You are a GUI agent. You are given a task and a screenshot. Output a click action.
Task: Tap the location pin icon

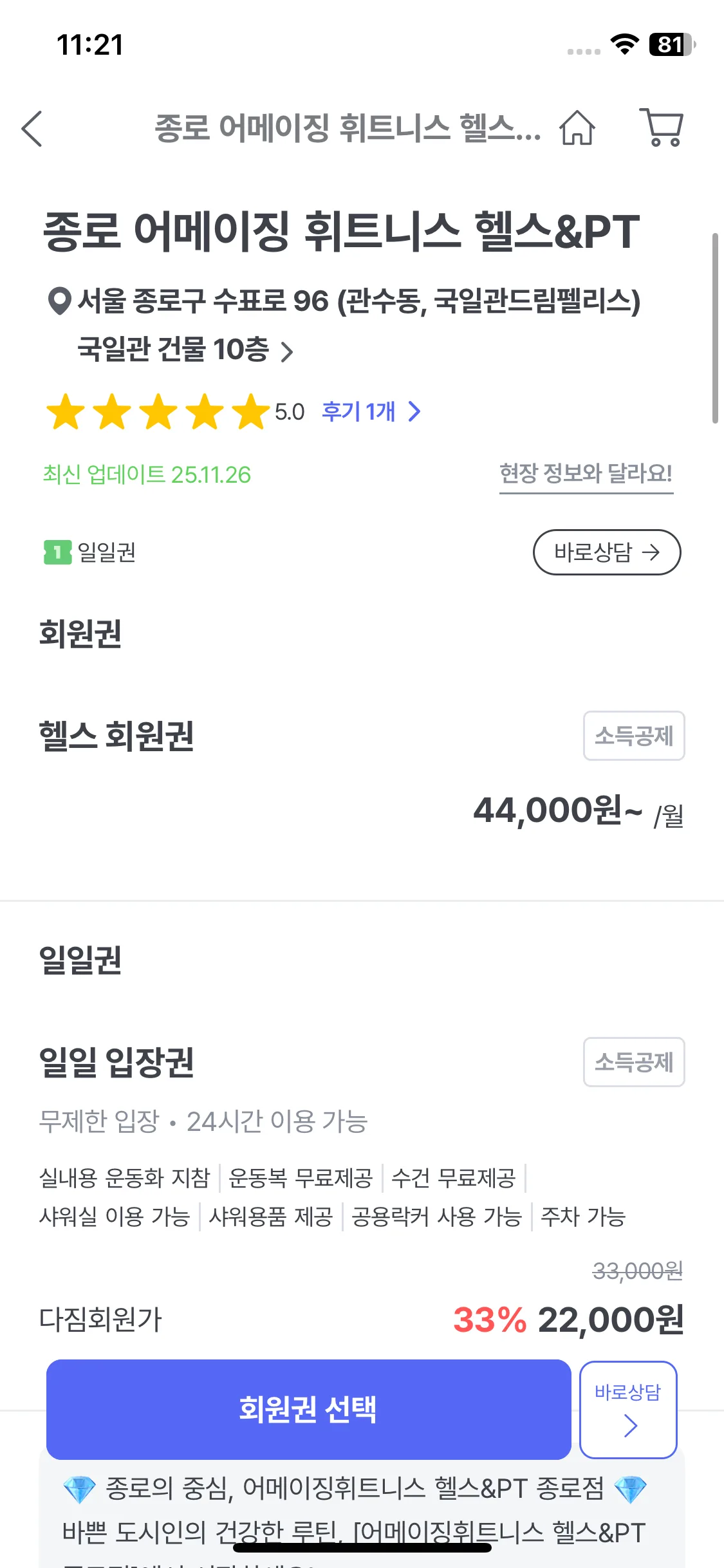point(59,301)
